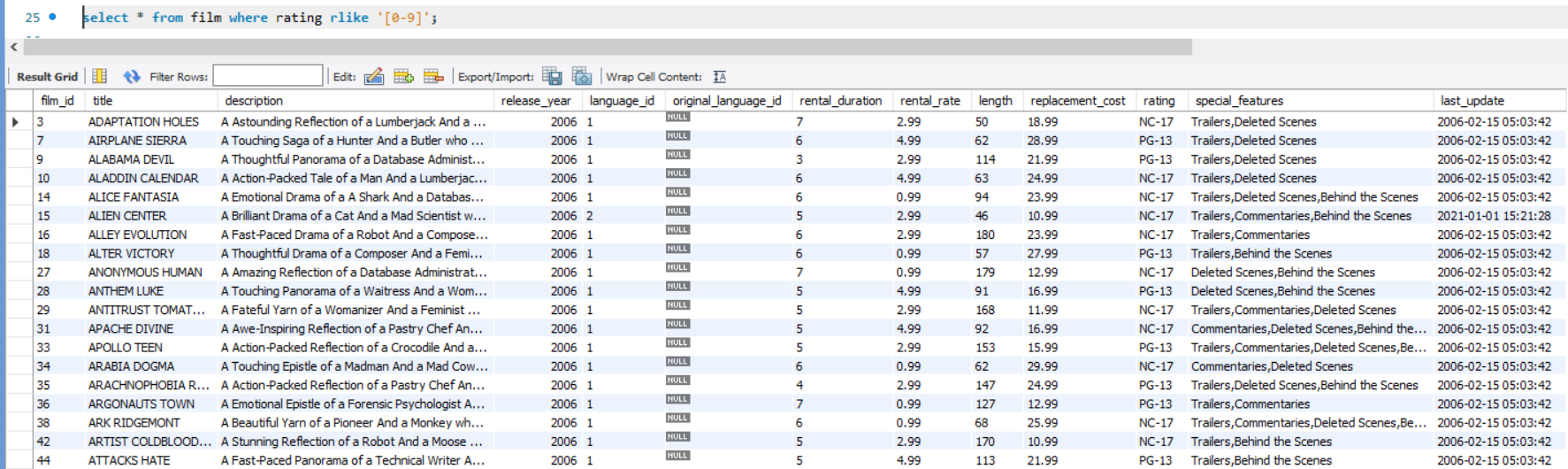Select the ATTACKS HATE title cell

click(151, 460)
